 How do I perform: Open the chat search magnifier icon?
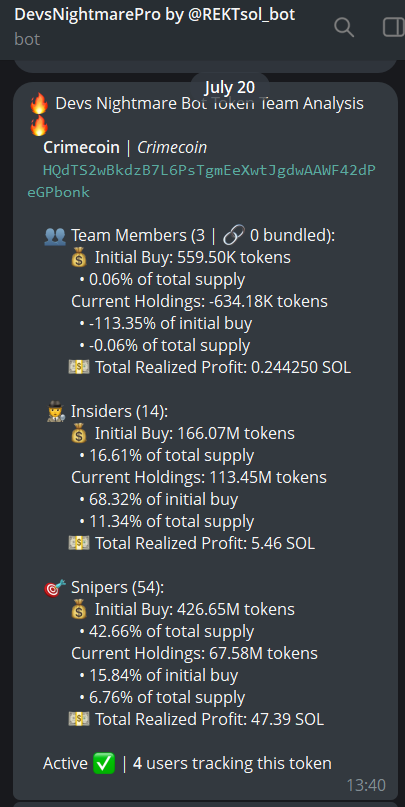tap(344, 27)
